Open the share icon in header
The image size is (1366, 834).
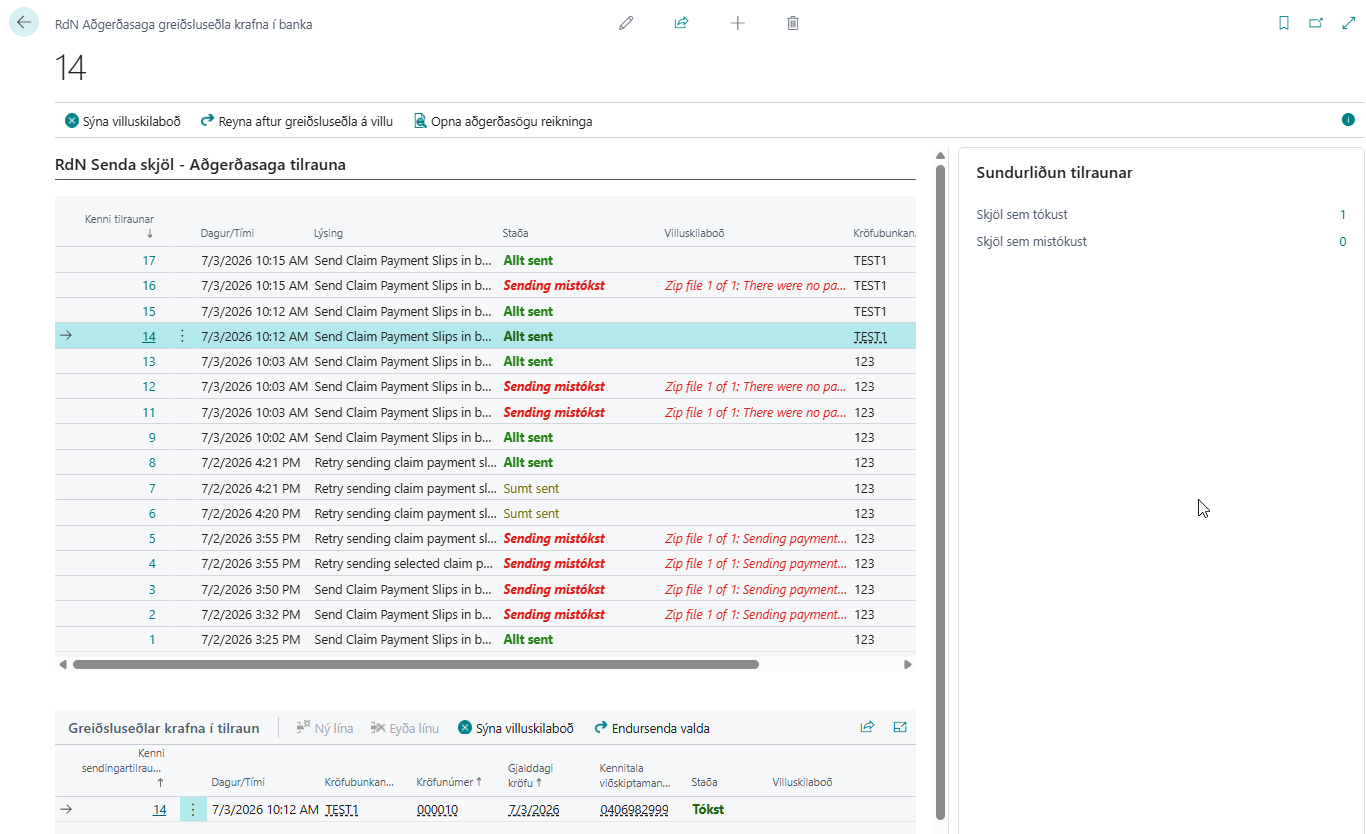pyautogui.click(x=681, y=23)
